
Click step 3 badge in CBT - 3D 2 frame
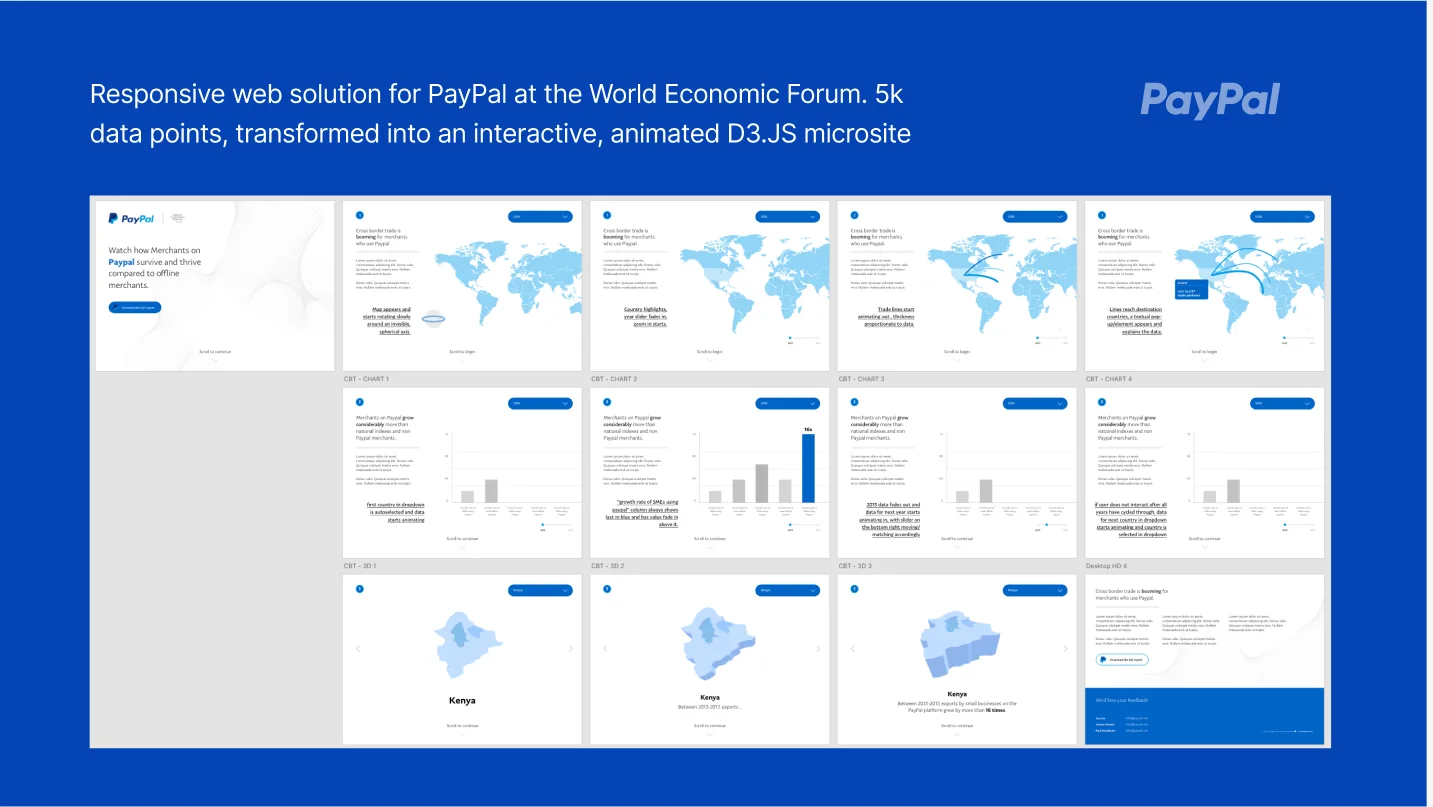click(x=607, y=589)
